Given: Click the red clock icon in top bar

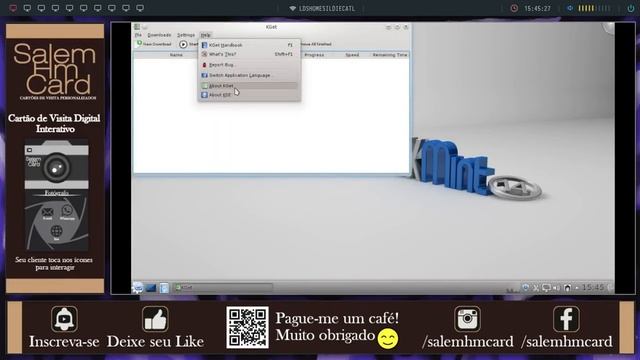Looking at the screenshot, I should [514, 8].
